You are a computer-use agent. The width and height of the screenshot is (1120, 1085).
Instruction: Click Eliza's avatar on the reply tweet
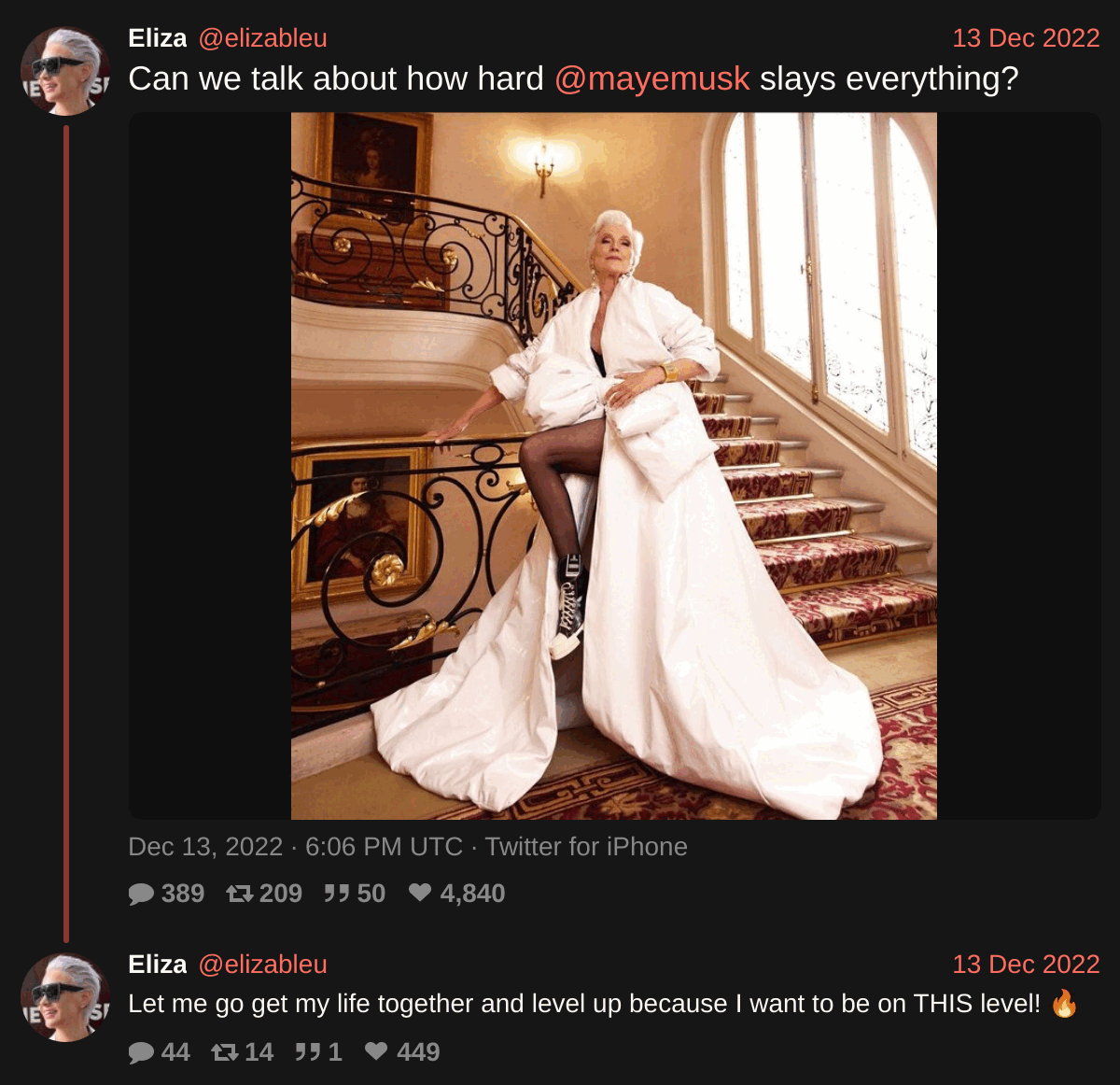[65, 997]
